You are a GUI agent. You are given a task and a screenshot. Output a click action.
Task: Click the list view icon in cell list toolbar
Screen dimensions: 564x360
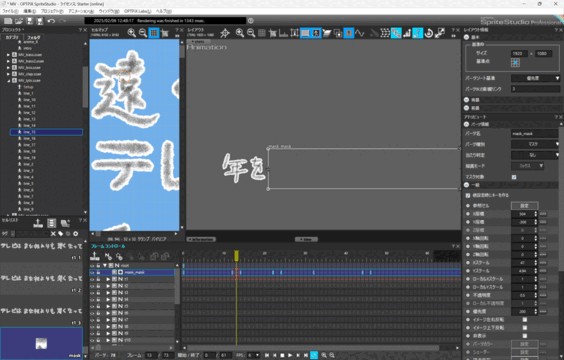pos(52,223)
